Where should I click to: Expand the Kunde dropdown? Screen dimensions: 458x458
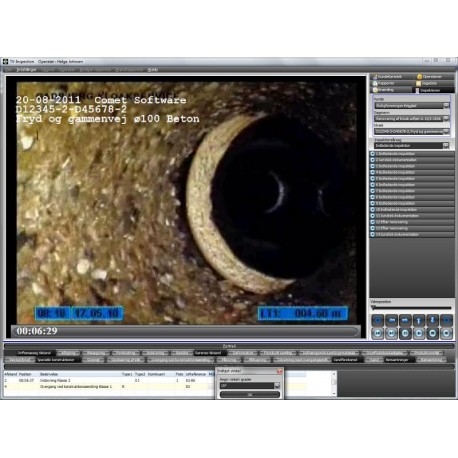click(x=446, y=106)
